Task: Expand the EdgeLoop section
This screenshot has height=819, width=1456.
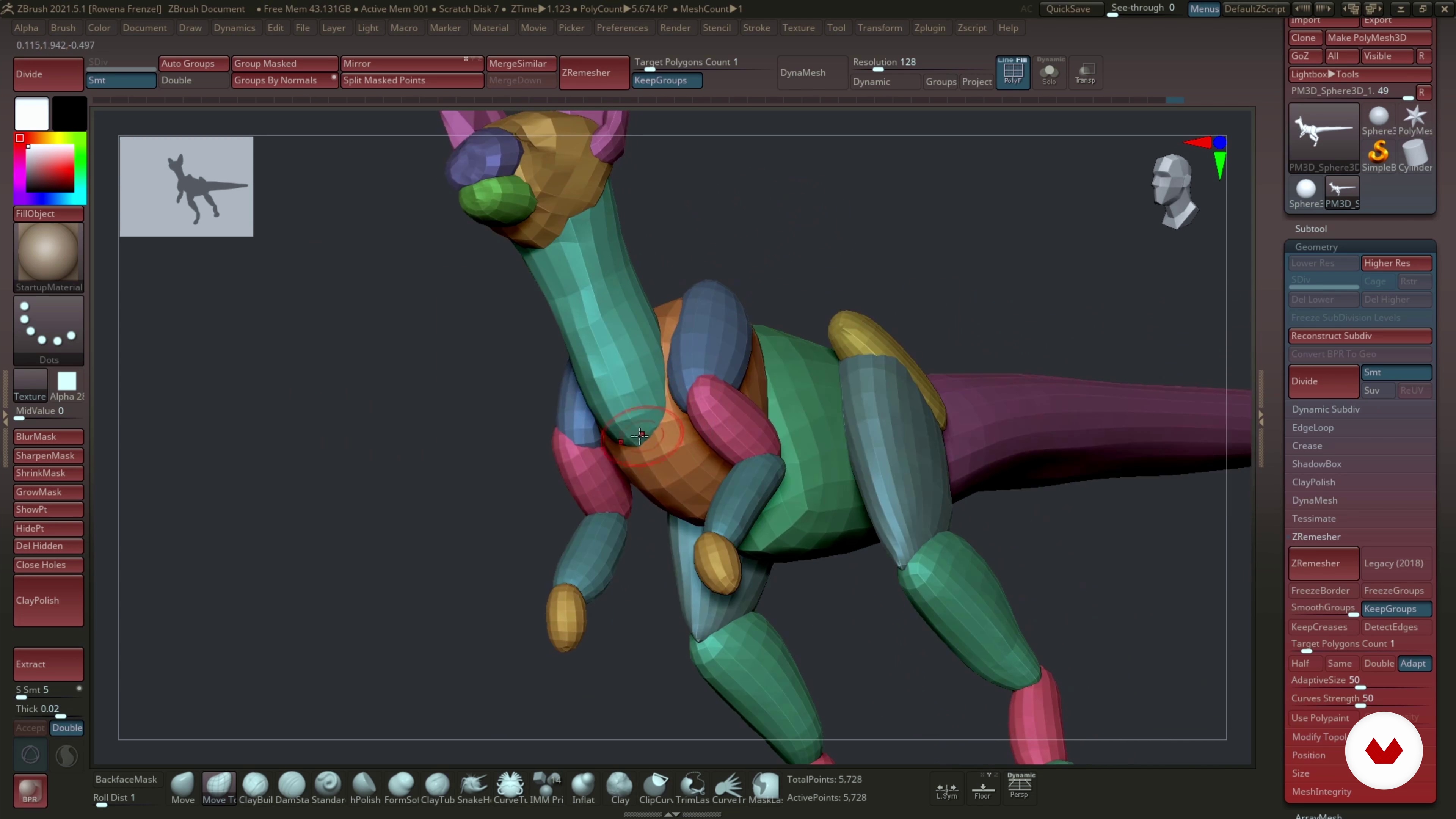Action: click(x=1312, y=427)
